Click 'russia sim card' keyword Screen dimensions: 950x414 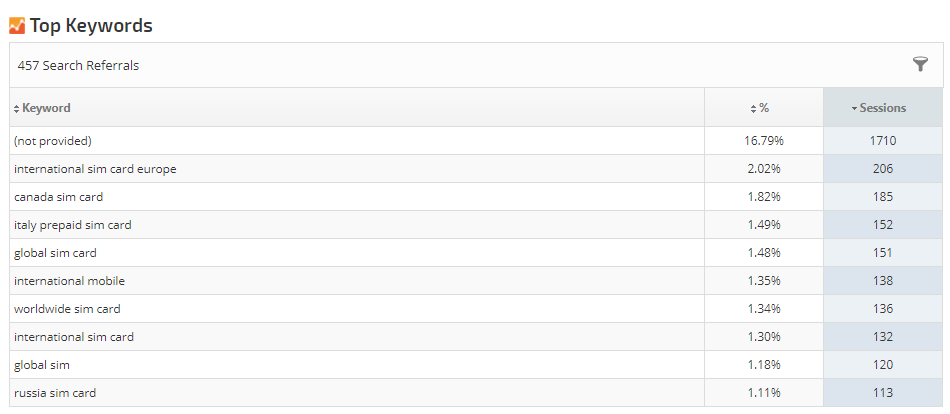click(55, 393)
